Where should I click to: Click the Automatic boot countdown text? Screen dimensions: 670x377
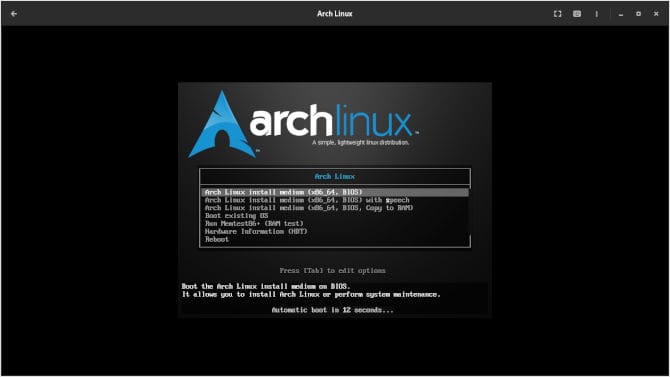coord(332,310)
